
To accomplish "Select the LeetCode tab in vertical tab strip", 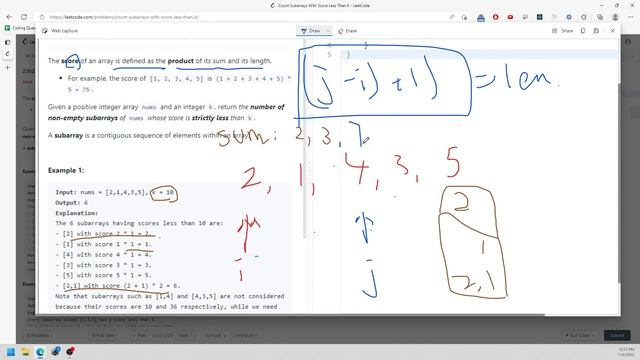I will 7,54.
